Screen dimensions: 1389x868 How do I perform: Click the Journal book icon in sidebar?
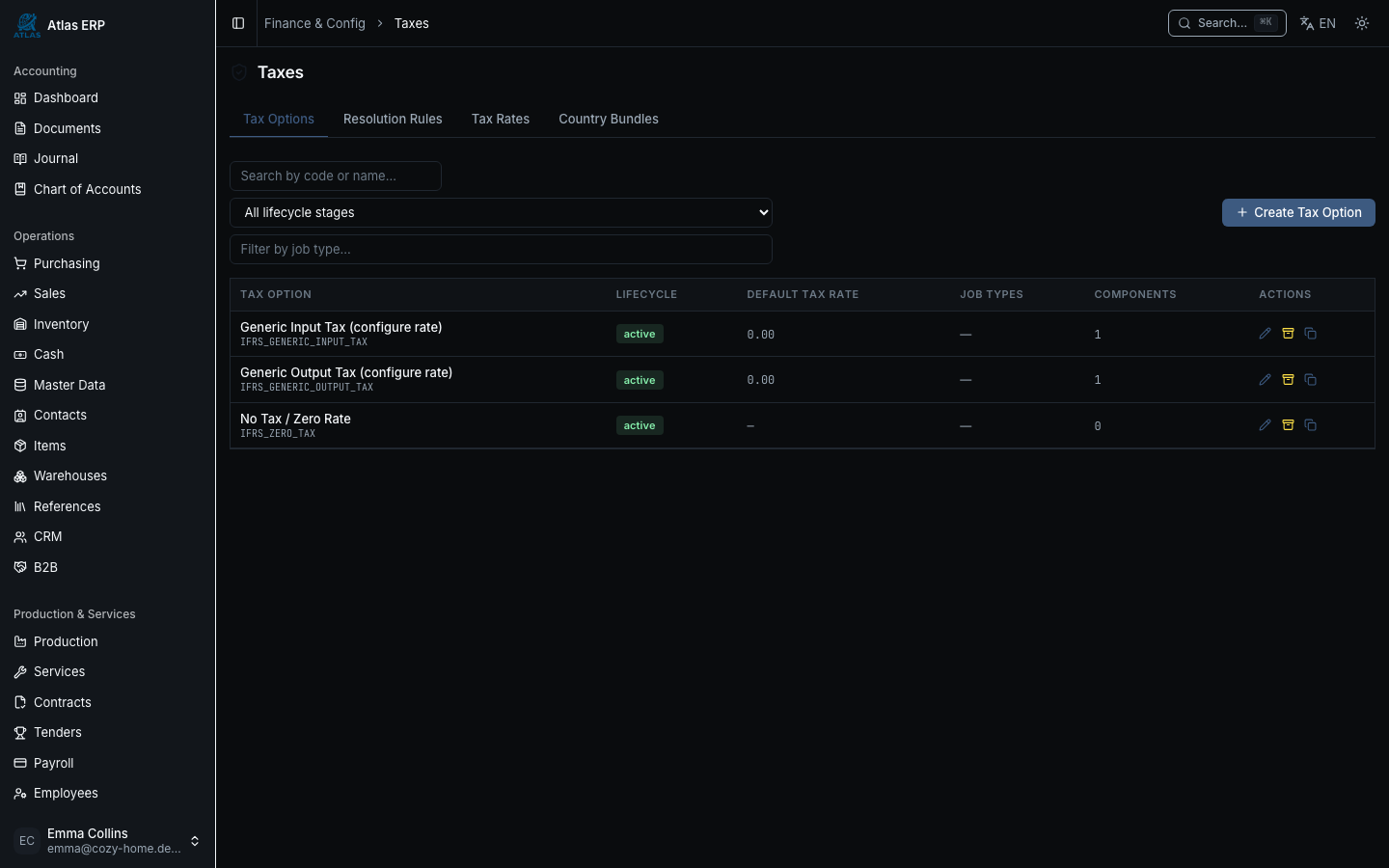[x=20, y=159]
